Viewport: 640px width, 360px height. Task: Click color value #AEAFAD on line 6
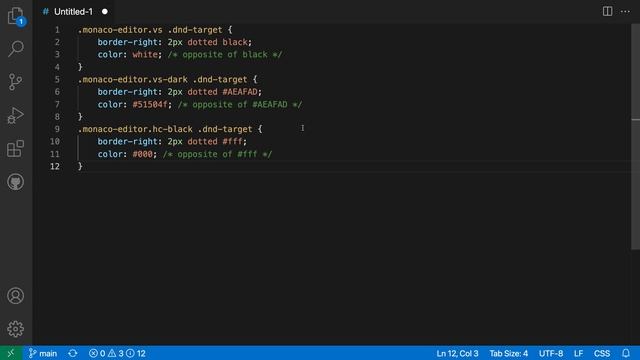(240, 92)
